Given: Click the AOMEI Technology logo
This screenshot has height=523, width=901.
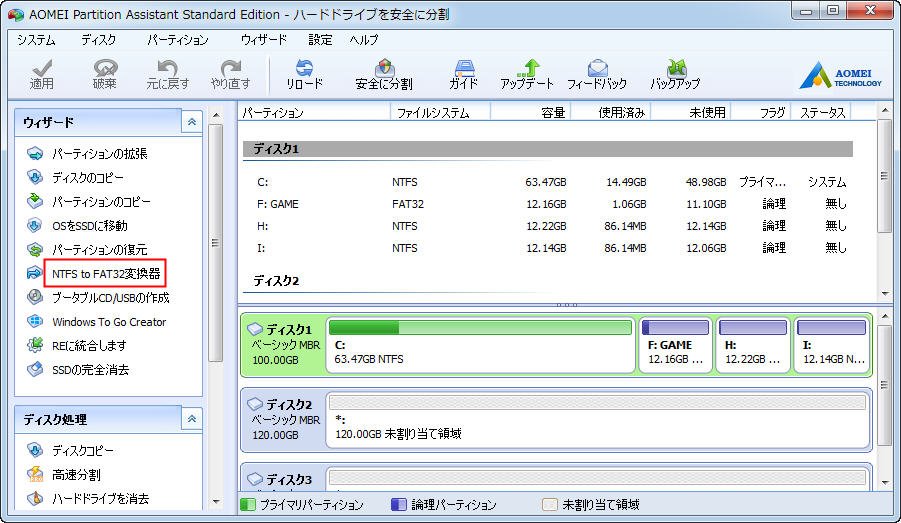Looking at the screenshot, I should click(x=840, y=76).
